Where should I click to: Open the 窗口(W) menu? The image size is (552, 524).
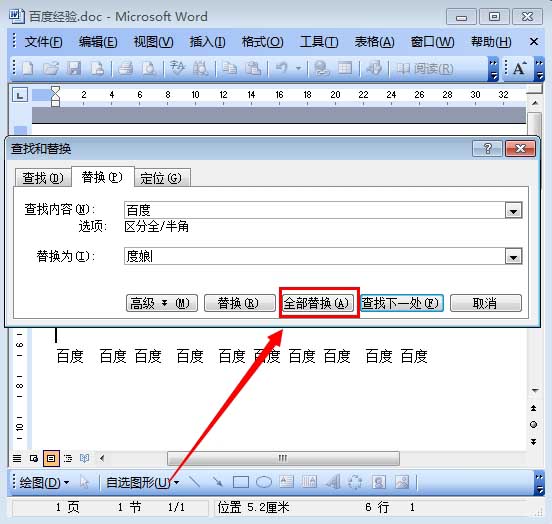(x=432, y=42)
